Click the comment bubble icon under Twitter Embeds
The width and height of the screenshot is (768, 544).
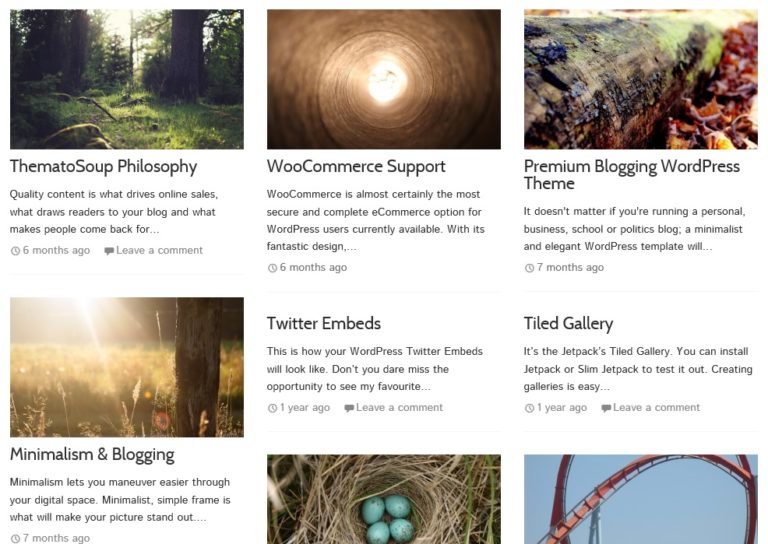coord(349,408)
